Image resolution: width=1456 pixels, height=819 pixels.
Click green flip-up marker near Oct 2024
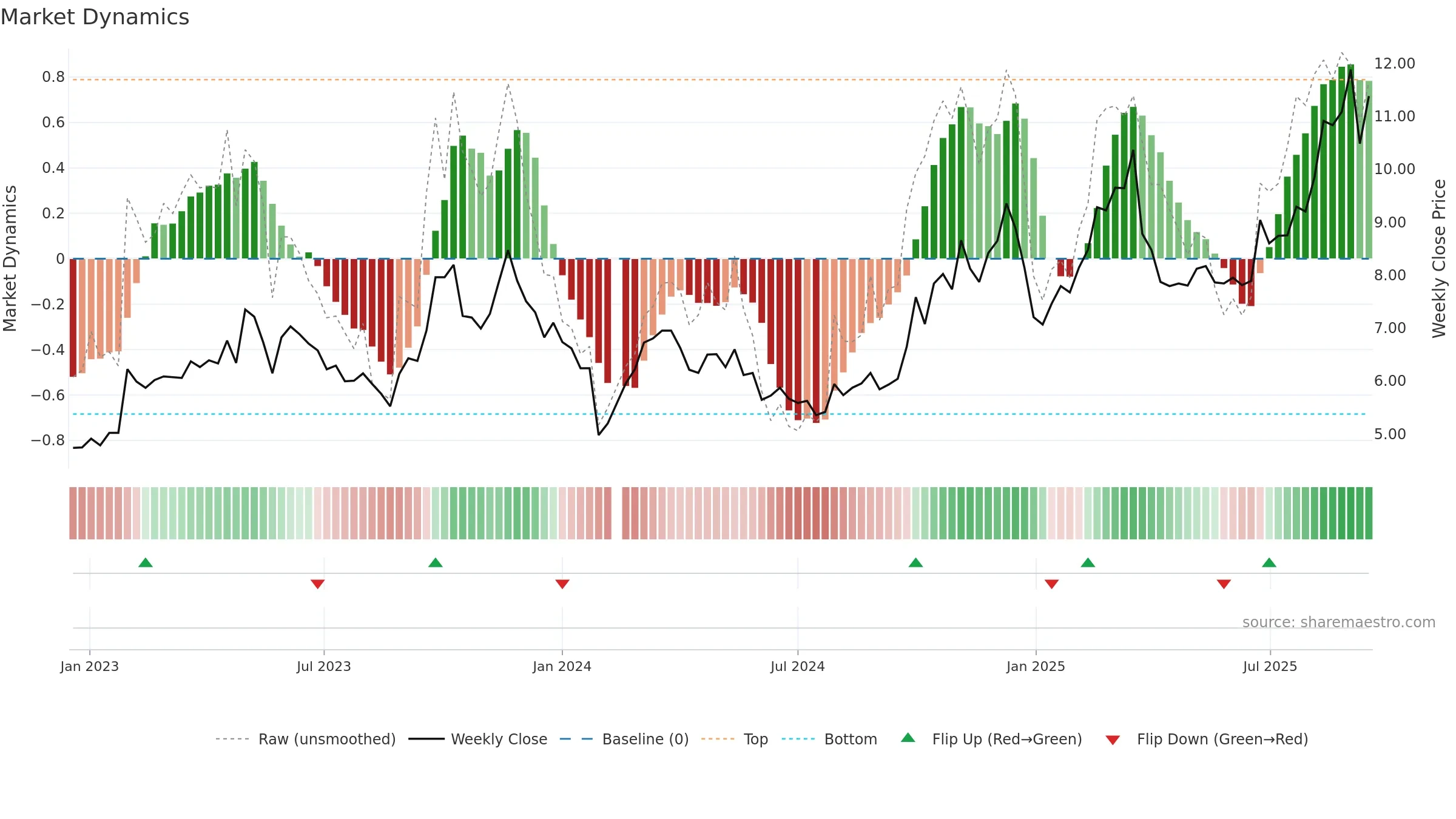(916, 562)
